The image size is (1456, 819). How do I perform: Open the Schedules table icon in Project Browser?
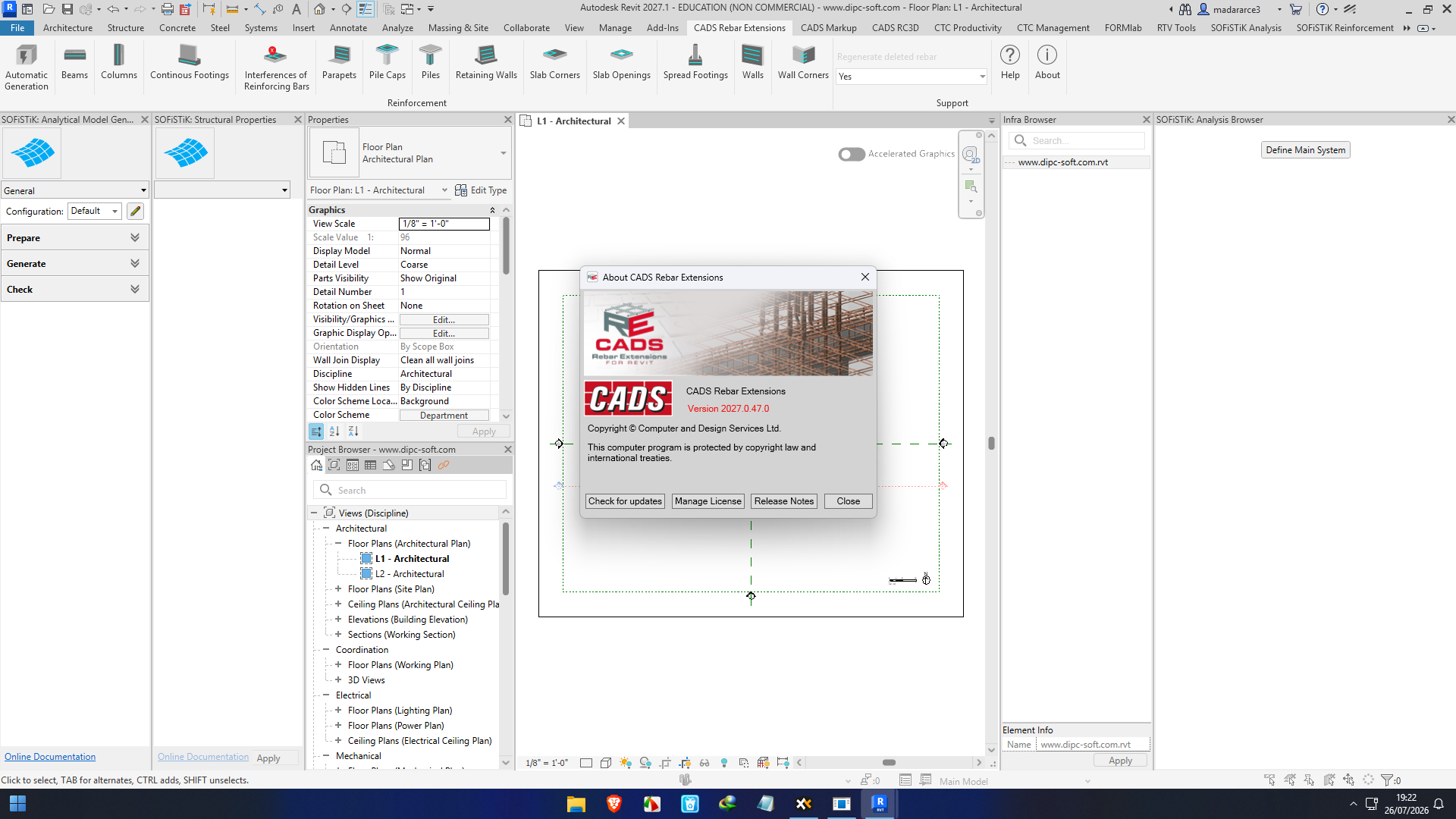pyautogui.click(x=371, y=466)
